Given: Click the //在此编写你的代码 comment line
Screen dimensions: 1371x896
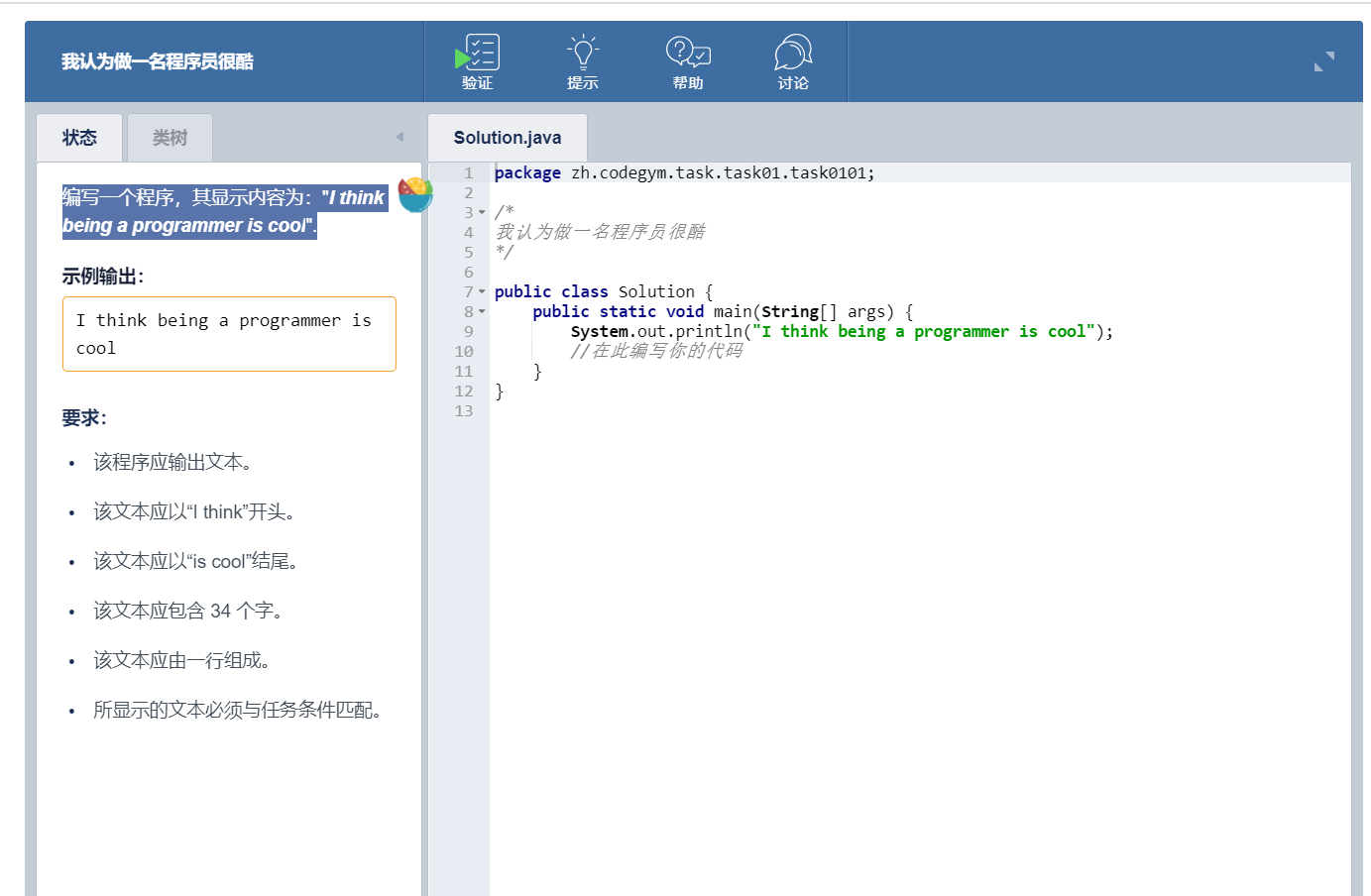Looking at the screenshot, I should 656,351.
